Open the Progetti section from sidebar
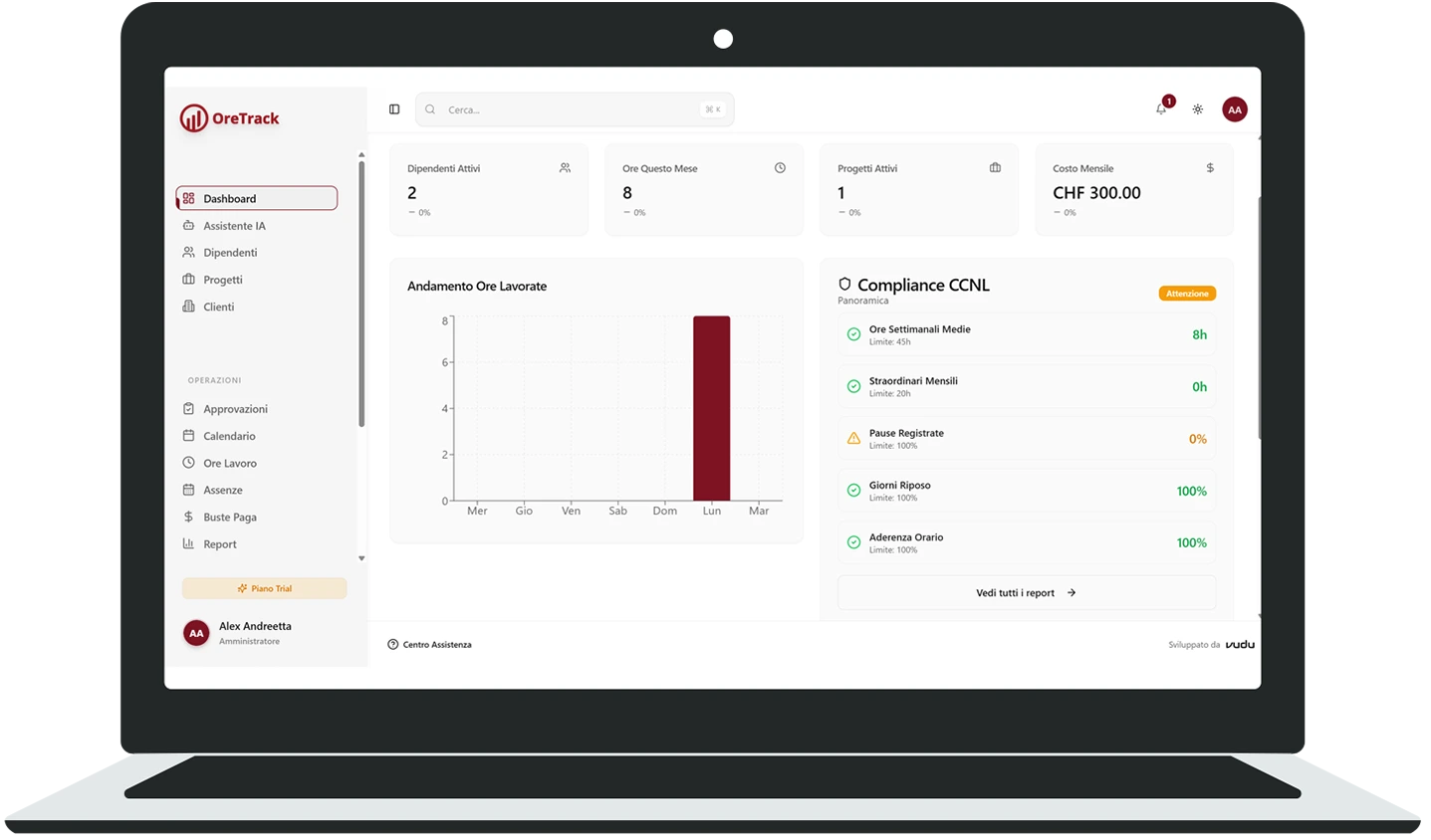The height and width of the screenshot is (840, 1431). (224, 280)
